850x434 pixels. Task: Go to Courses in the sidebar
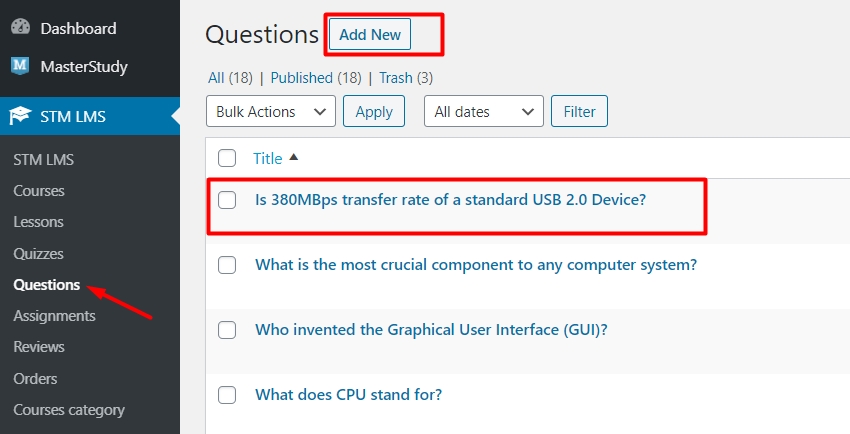[x=39, y=191]
